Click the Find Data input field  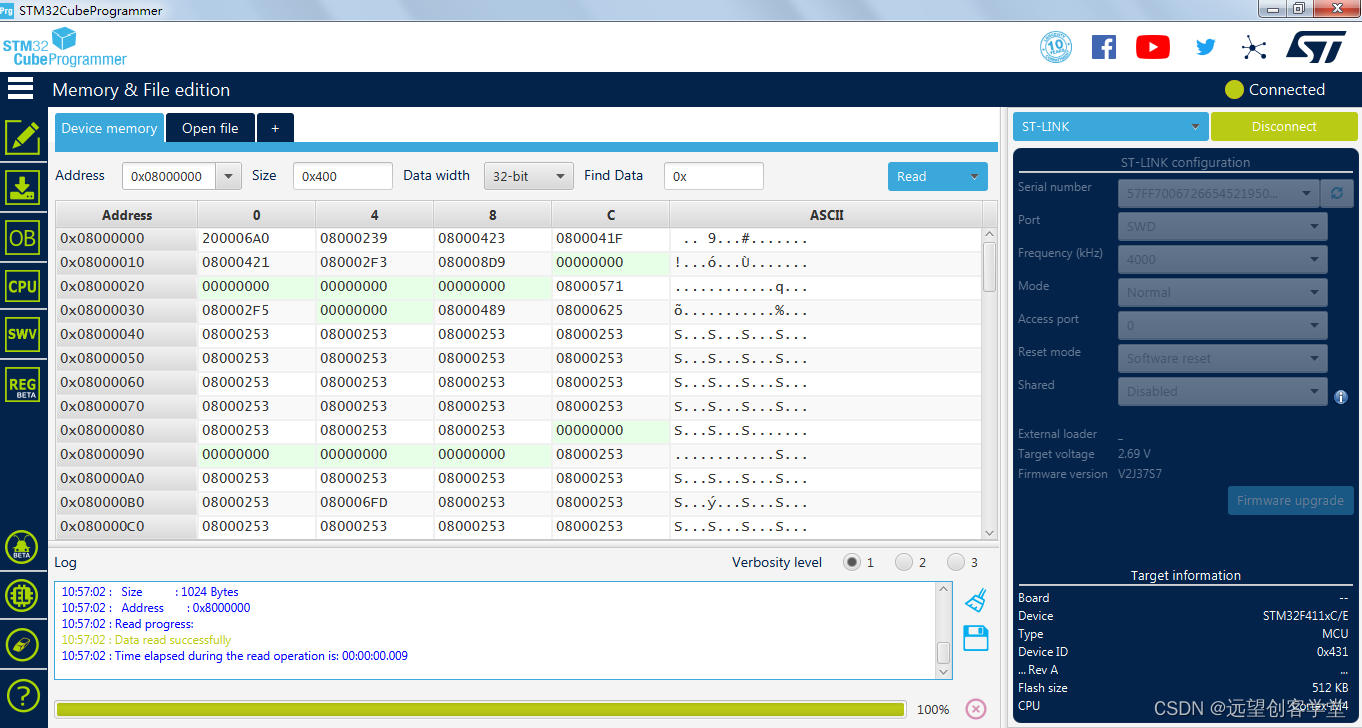click(x=713, y=176)
